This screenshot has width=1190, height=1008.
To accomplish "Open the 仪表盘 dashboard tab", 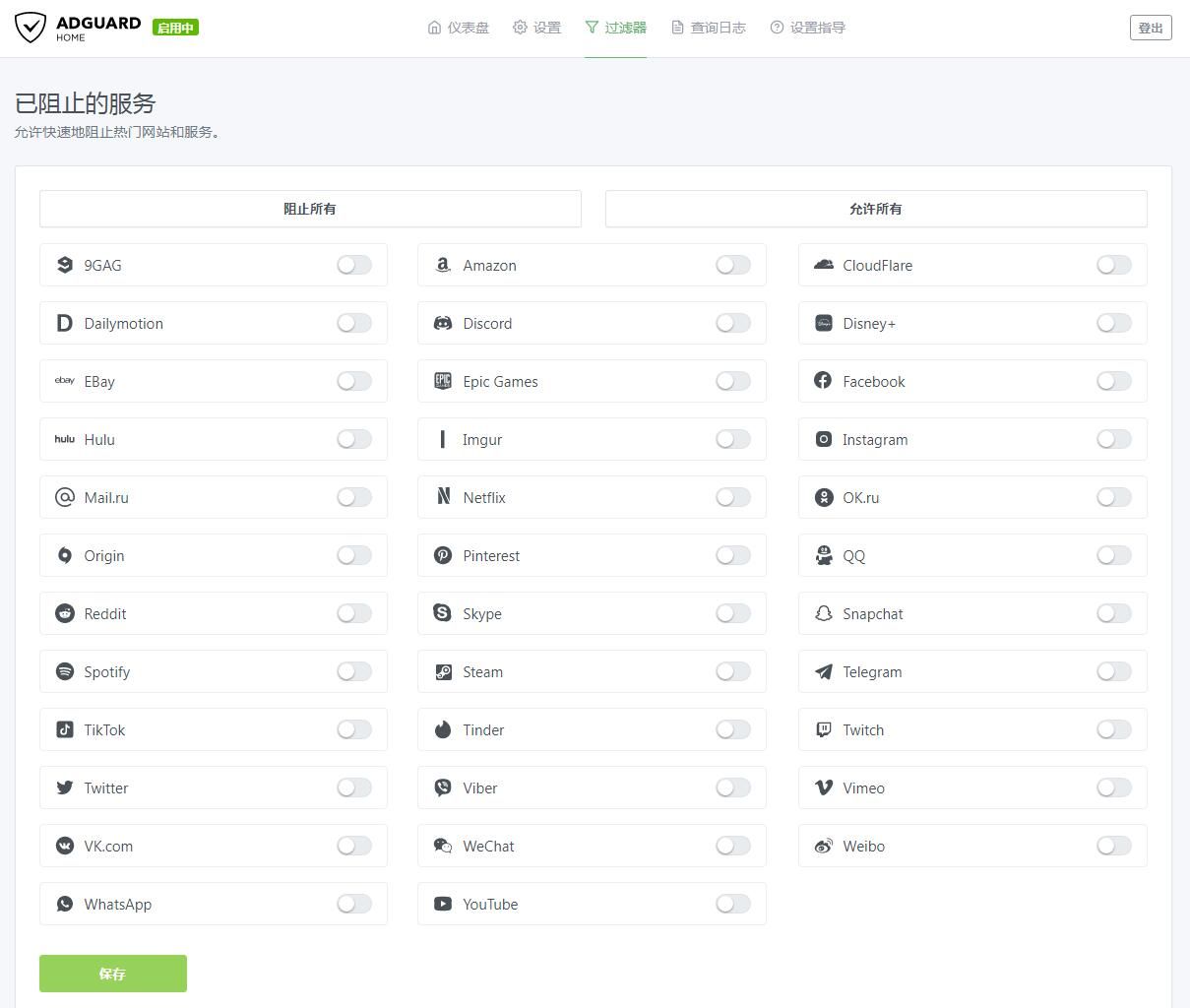I will (x=459, y=28).
